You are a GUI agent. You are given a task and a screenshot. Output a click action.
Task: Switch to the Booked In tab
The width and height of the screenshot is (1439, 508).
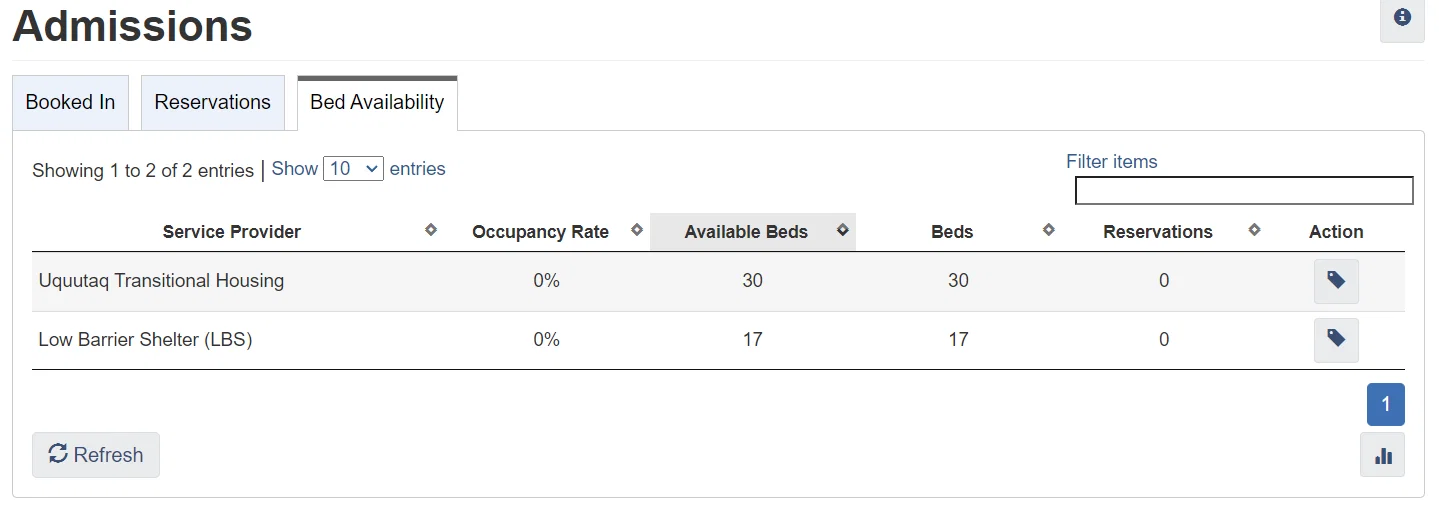pyautogui.click(x=70, y=102)
